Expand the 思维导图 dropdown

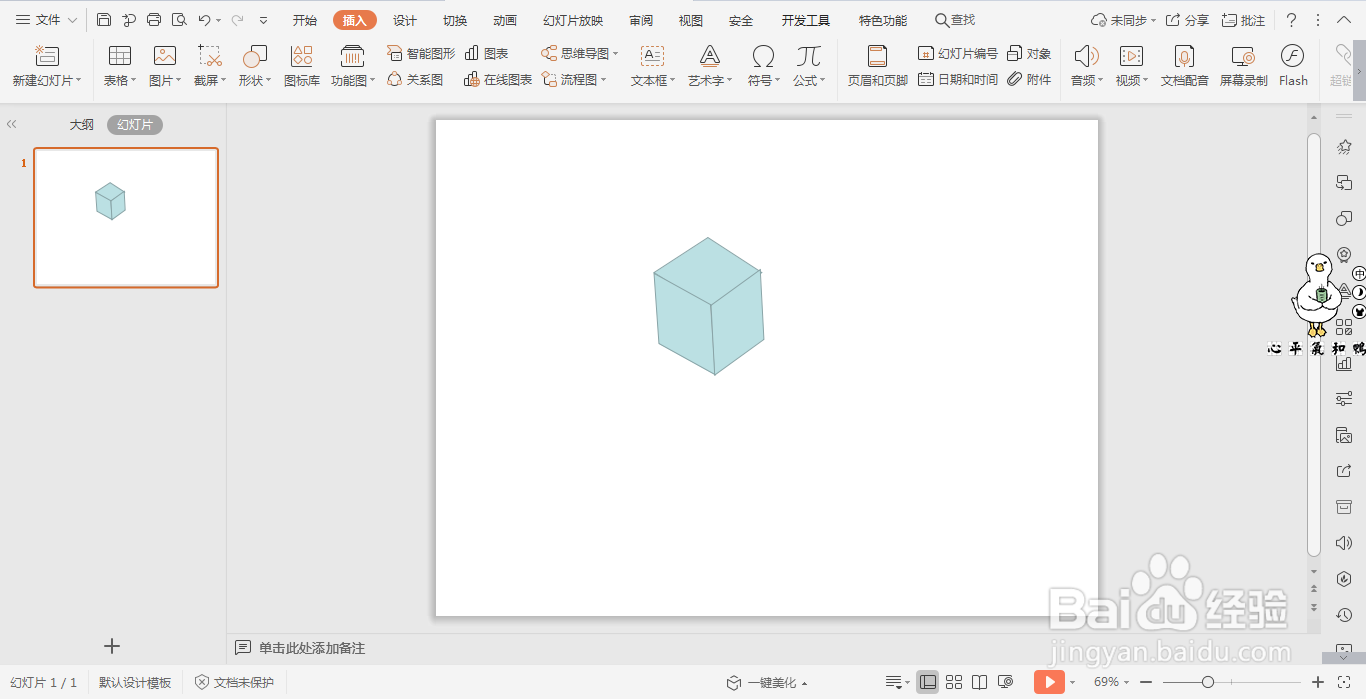tap(616, 54)
